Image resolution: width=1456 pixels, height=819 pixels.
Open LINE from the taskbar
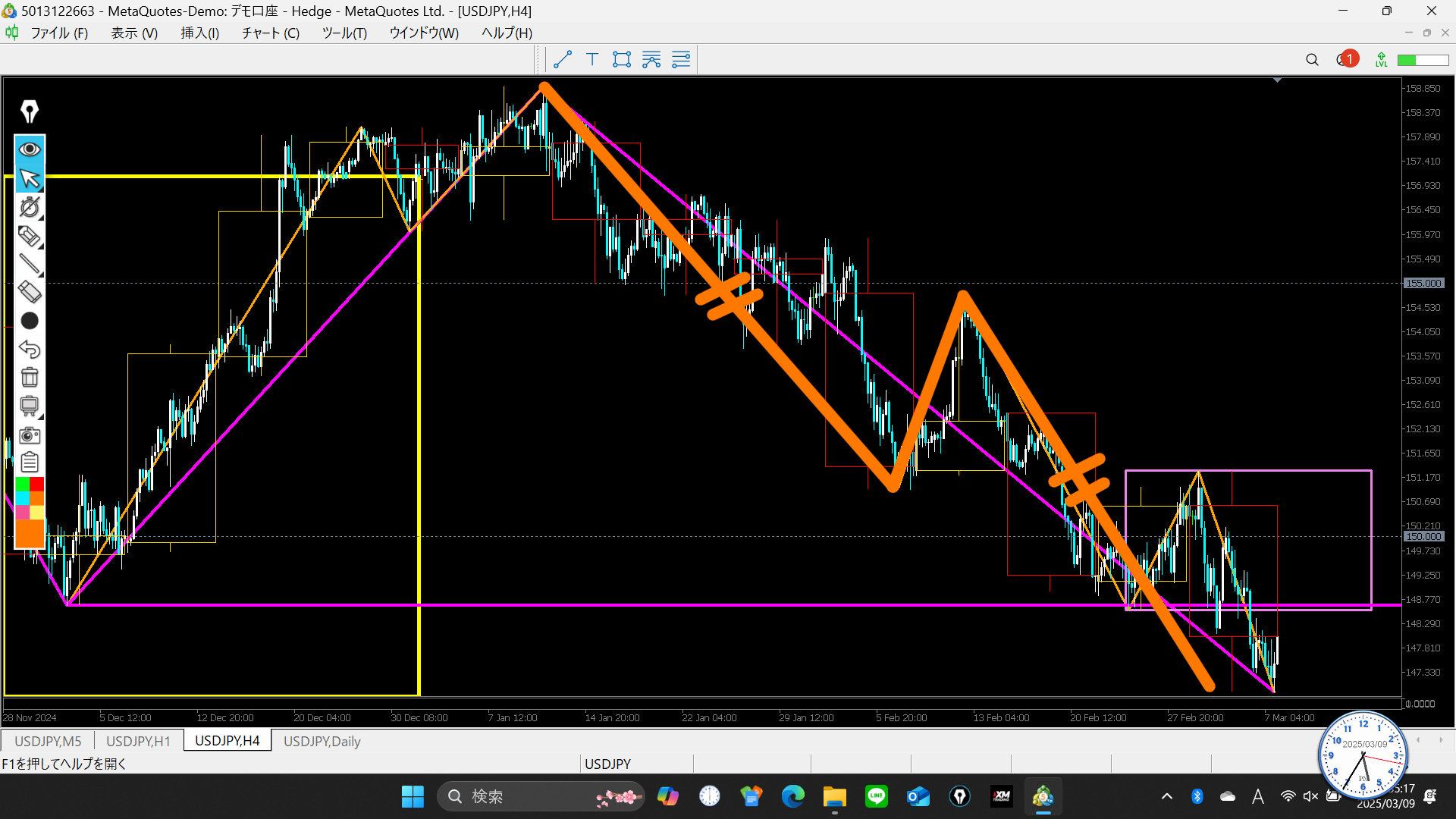pos(877,796)
